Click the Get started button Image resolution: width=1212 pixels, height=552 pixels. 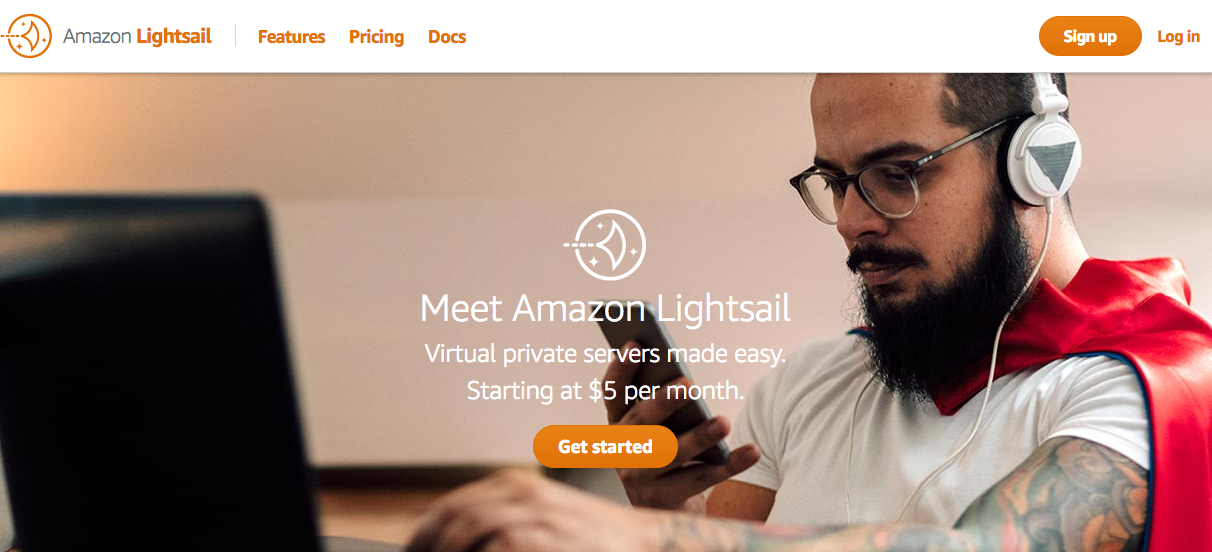605,446
